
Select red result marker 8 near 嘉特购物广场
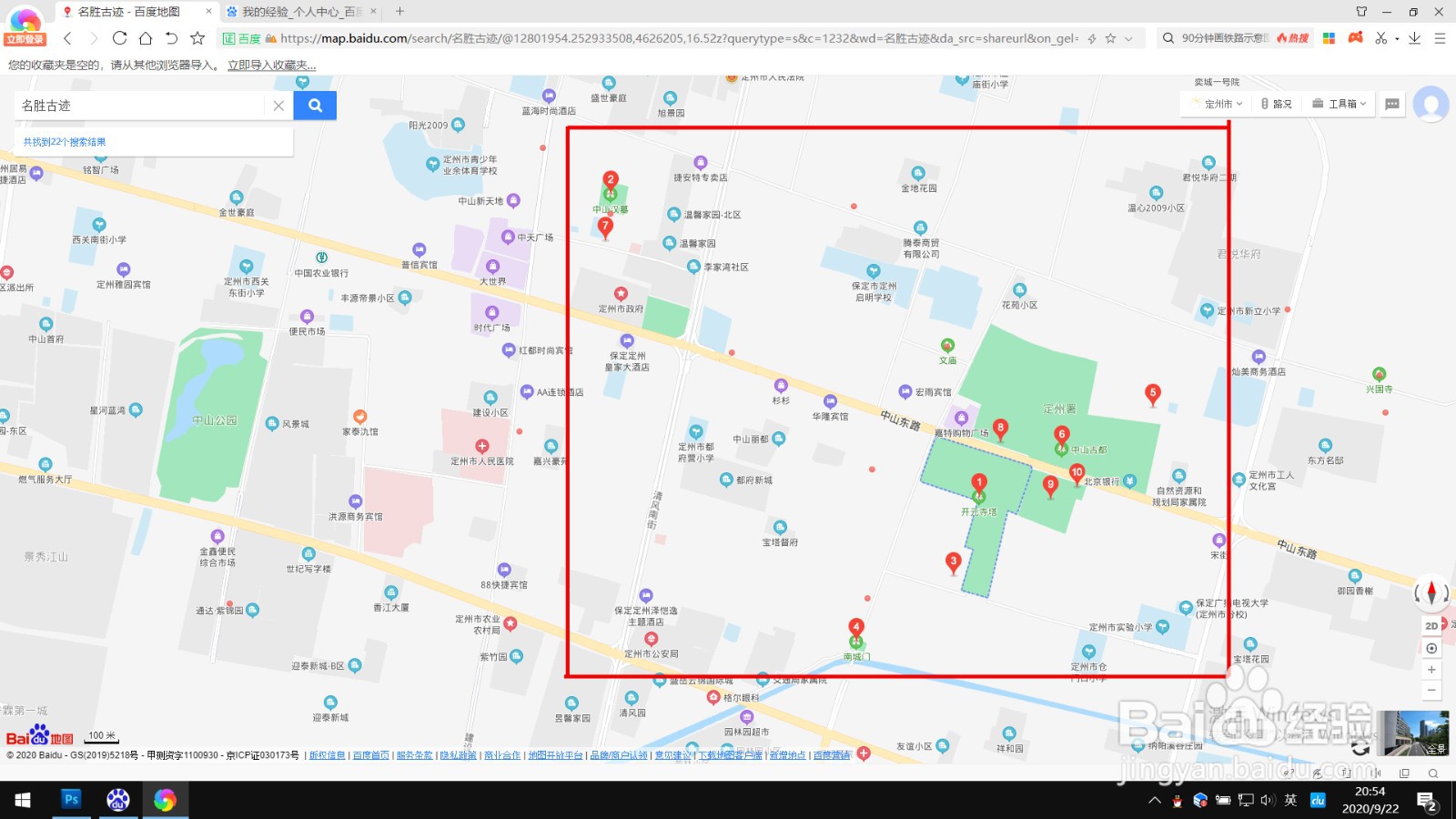[x=1000, y=428]
